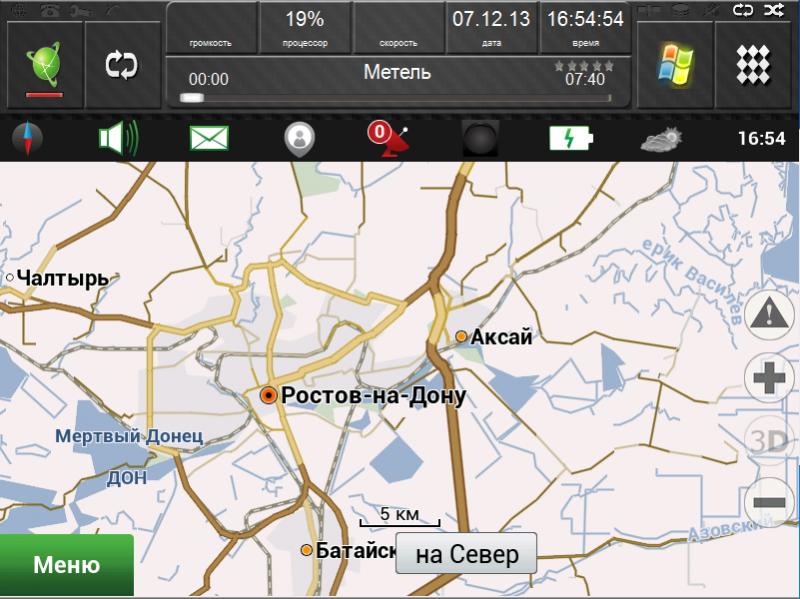Select the Чалтырь town marker
Image resolution: width=800 pixels, height=599 pixels.
click(x=10, y=278)
